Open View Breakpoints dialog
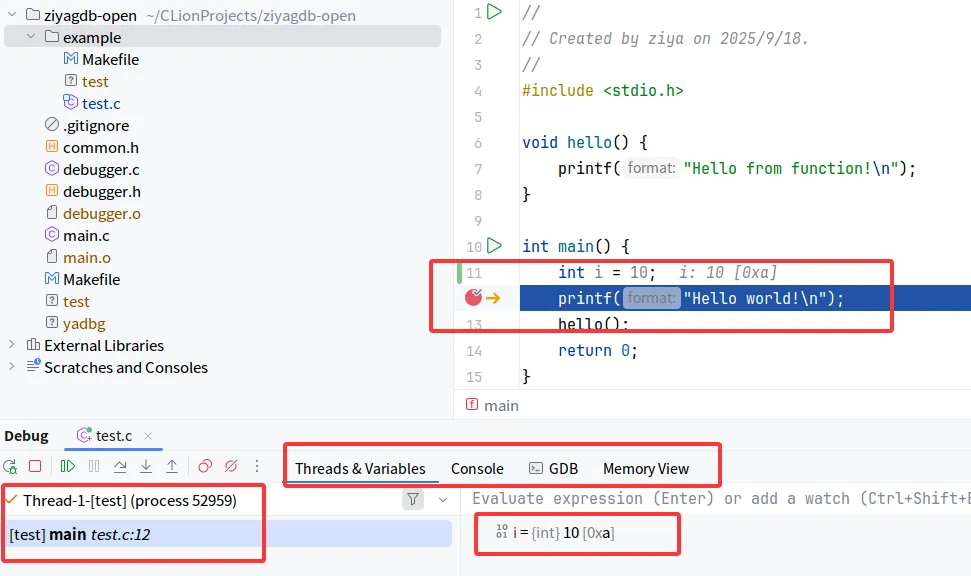This screenshot has width=971, height=576. 205,466
